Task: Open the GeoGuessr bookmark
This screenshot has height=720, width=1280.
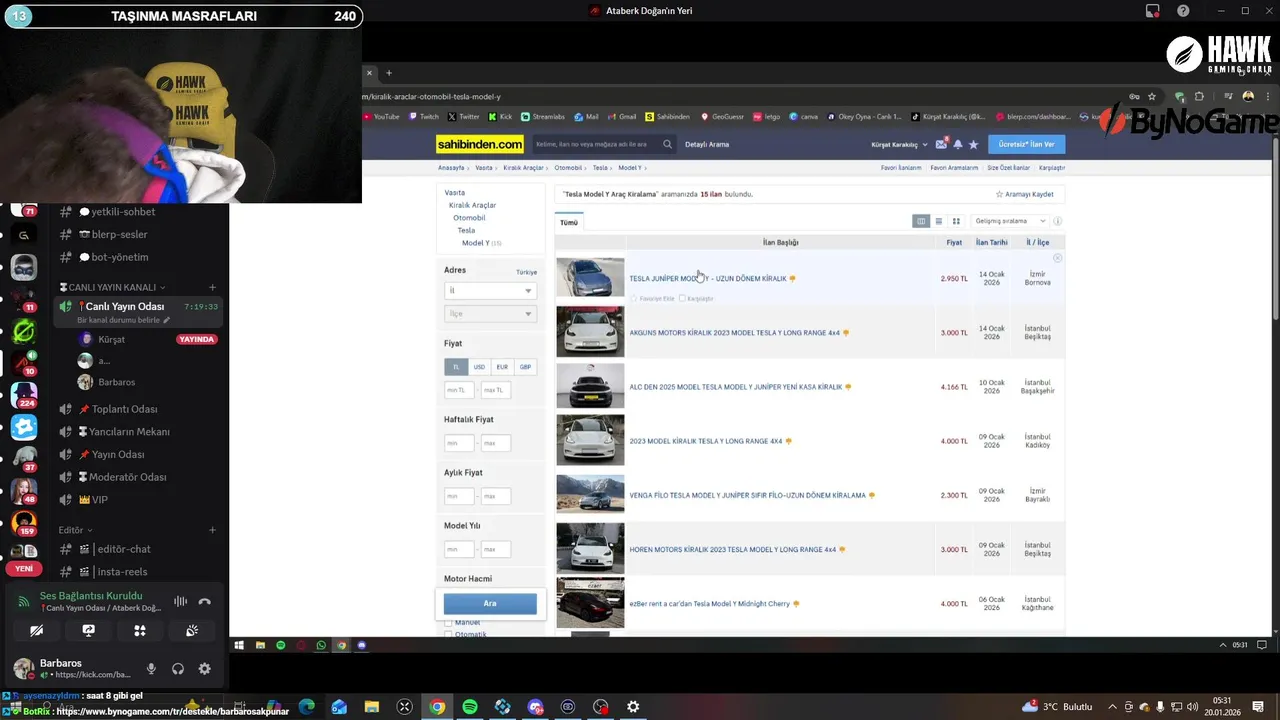Action: click(x=723, y=117)
